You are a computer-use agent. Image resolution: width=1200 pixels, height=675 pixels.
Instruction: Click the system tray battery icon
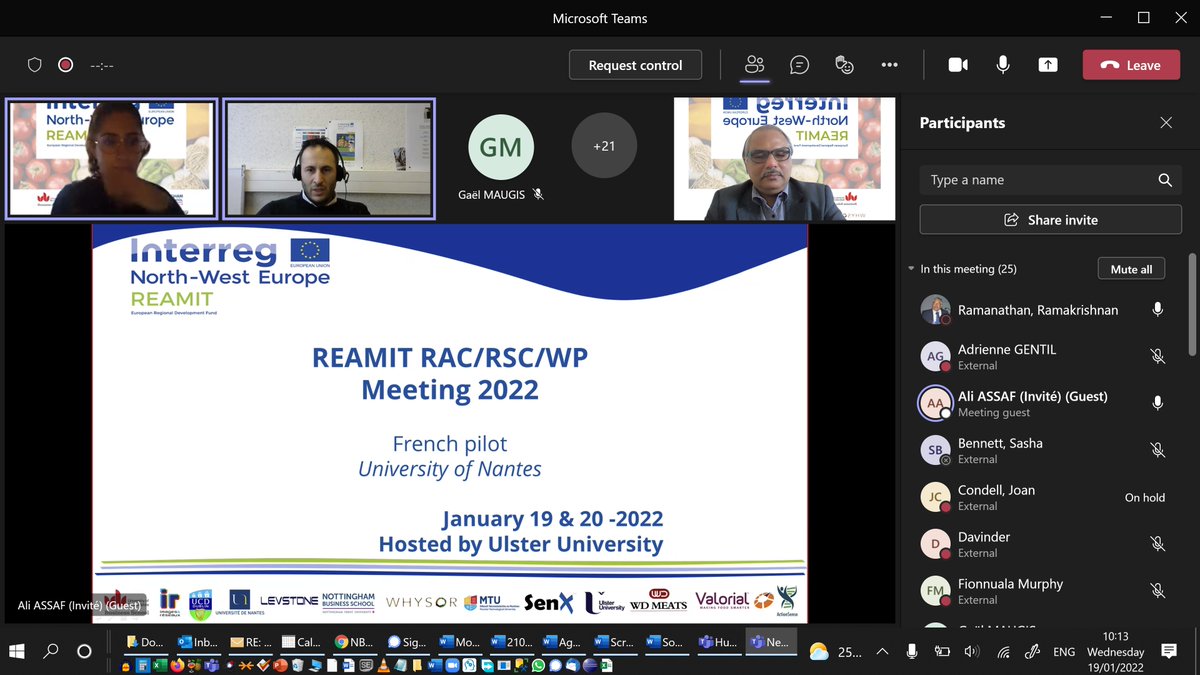coord(942,652)
